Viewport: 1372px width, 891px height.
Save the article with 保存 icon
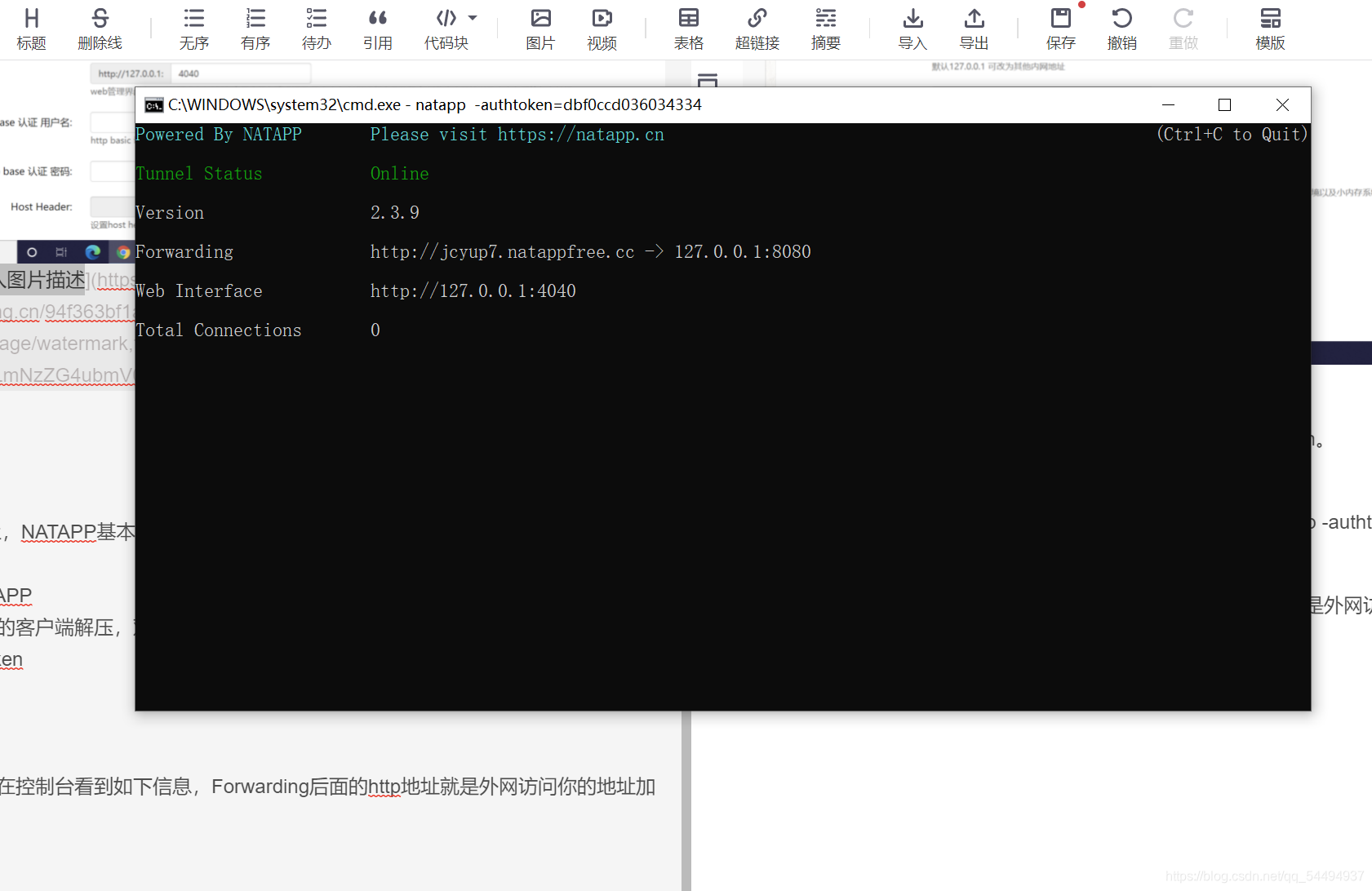tap(1061, 29)
